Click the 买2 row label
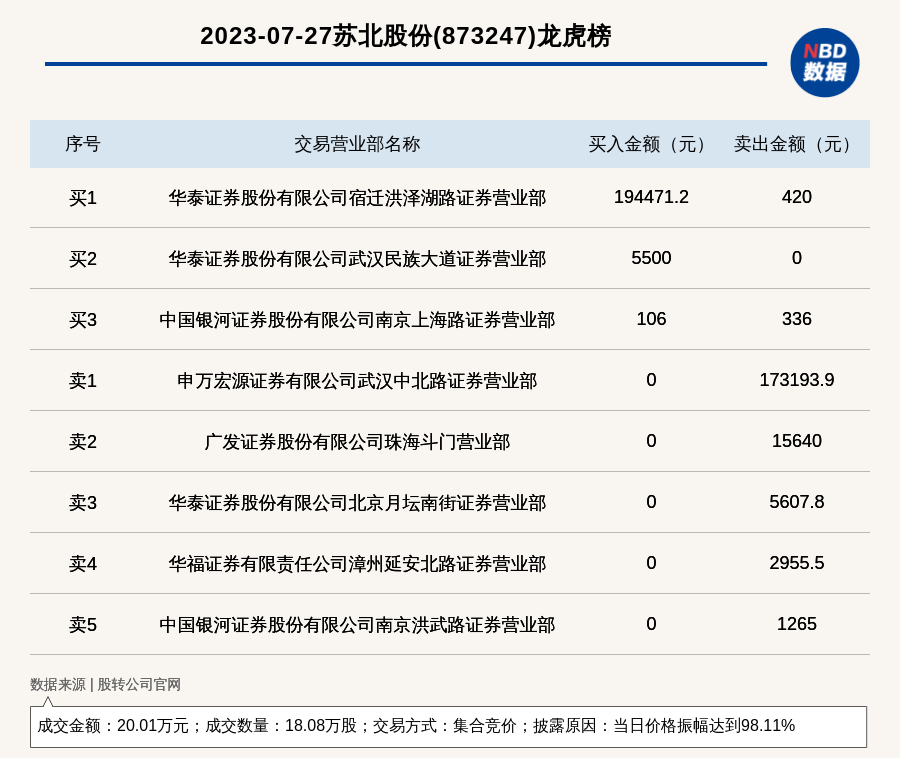Screen dimensions: 900x758 [x=83, y=259]
